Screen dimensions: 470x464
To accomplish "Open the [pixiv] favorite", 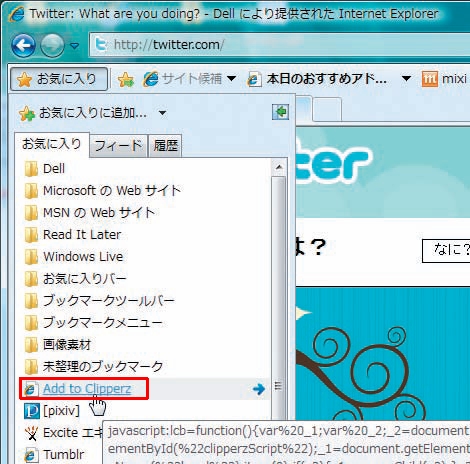I will (61, 411).
